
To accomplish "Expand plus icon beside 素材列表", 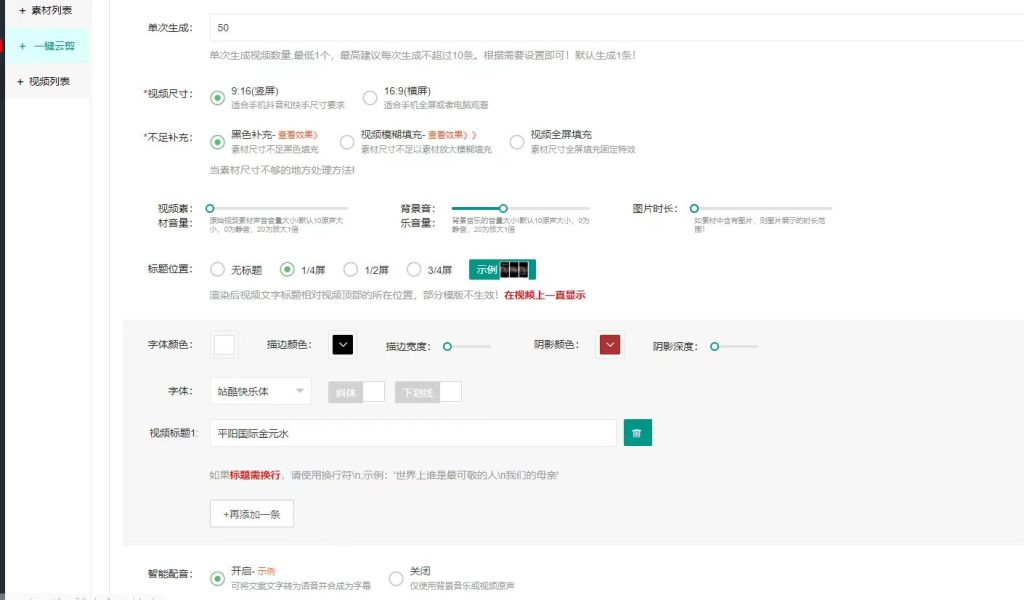I will 22,10.
